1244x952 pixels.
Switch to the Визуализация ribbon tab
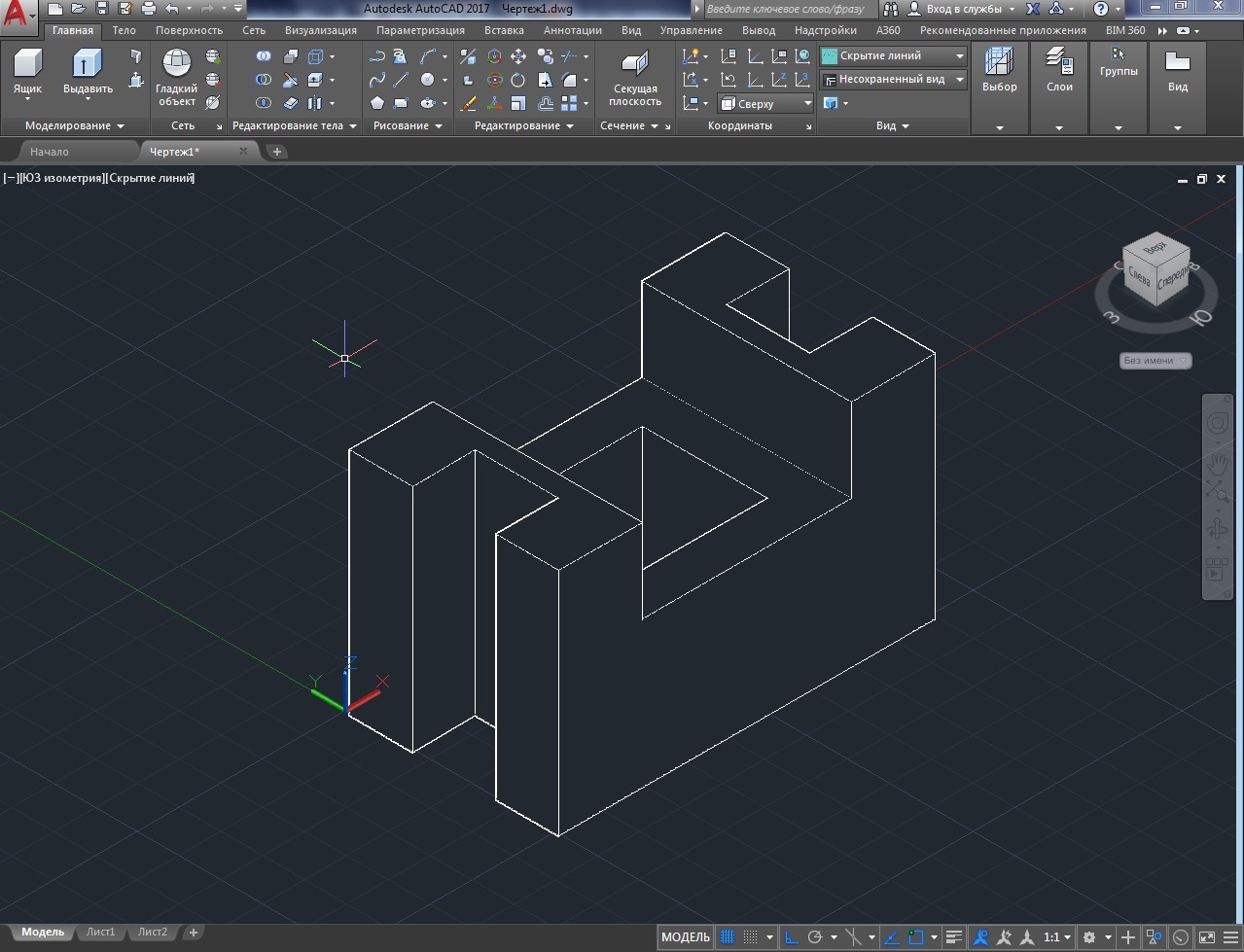point(320,30)
